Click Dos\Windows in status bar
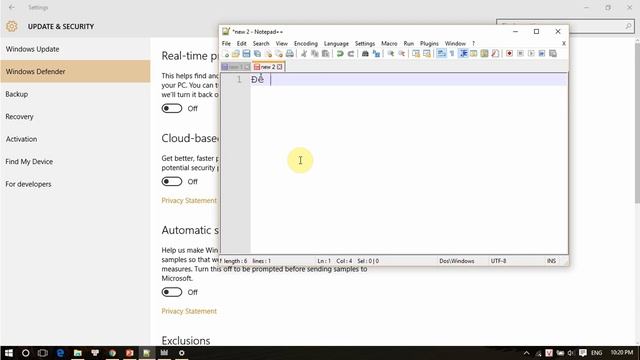 tap(457, 261)
